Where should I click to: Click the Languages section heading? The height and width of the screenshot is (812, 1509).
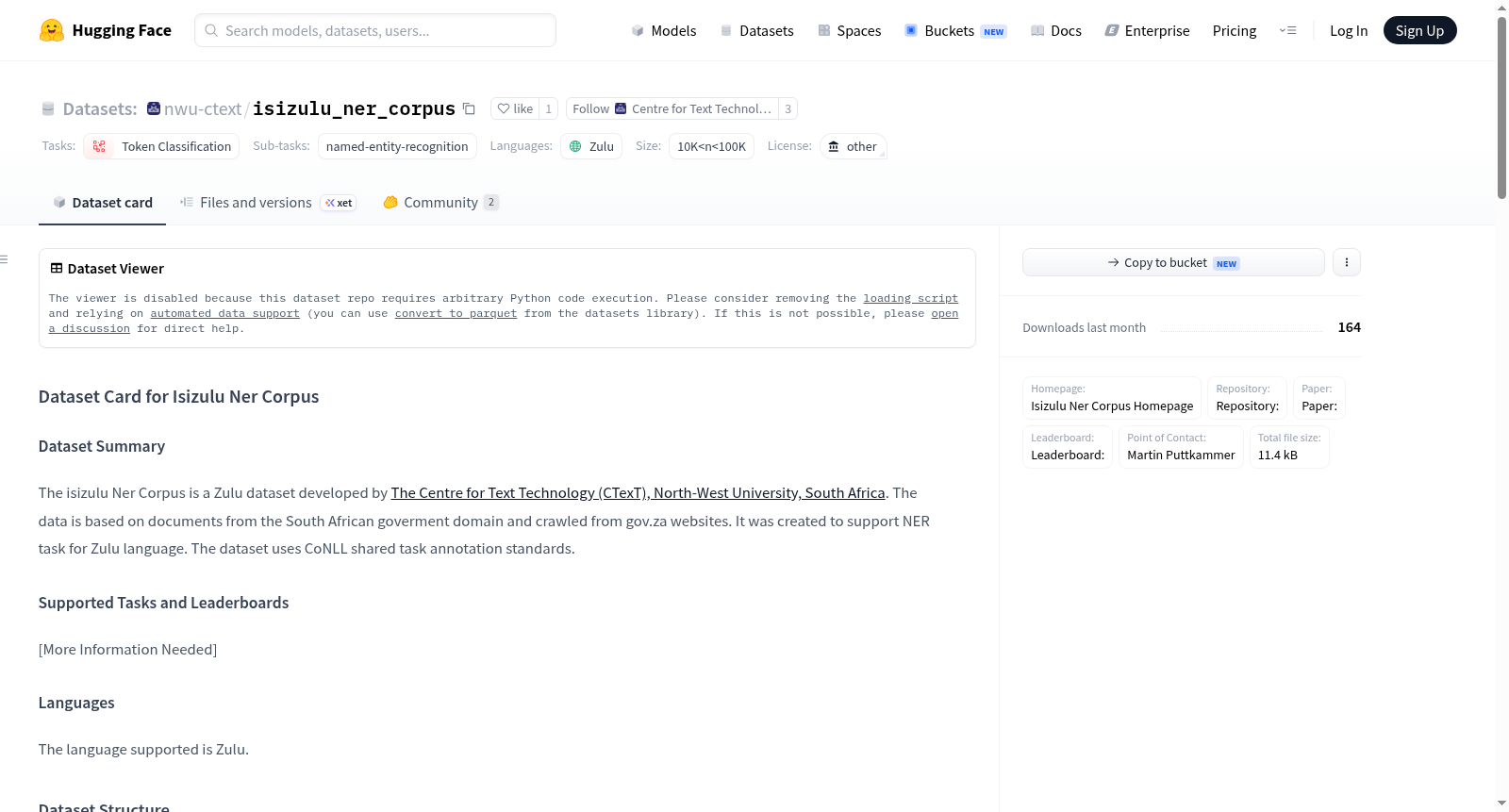tap(76, 703)
